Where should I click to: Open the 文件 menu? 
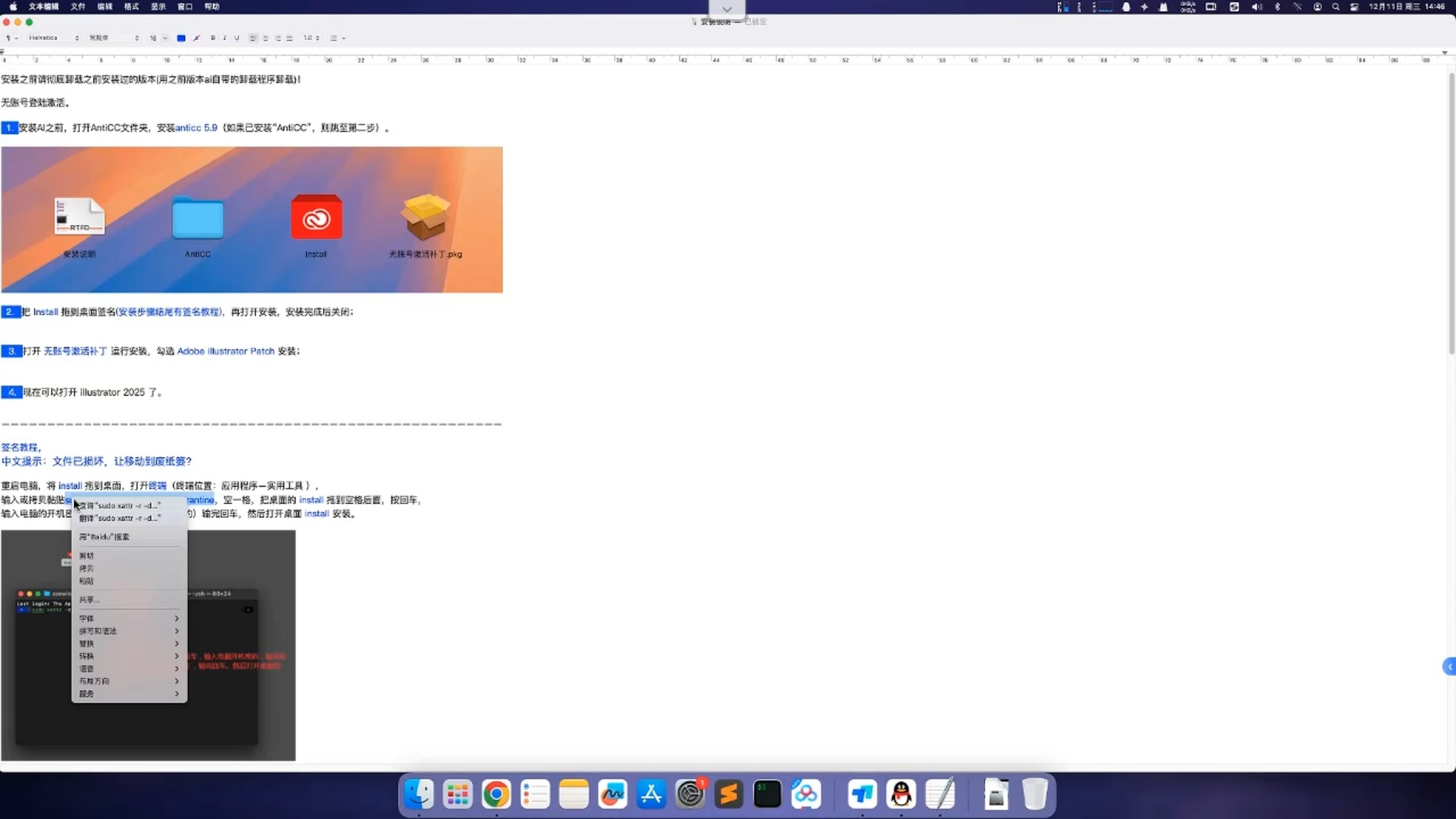tap(78, 7)
